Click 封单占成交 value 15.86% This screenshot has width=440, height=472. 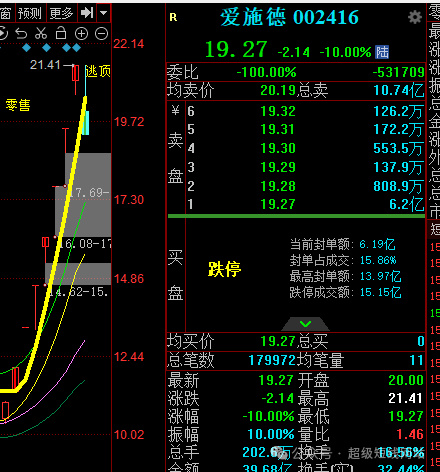(378, 260)
